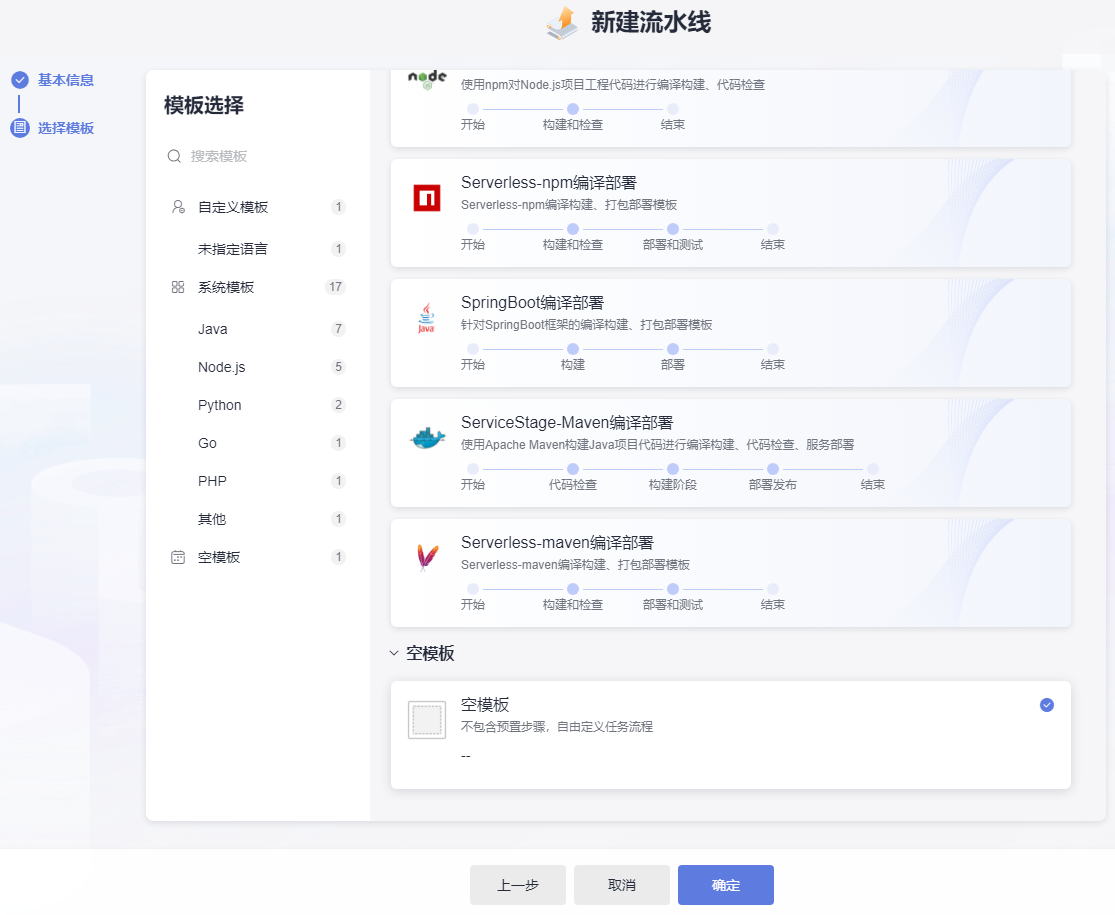Collapse the 空模板 section chevron
Screen dimensions: 1115x915
[x=394, y=654]
